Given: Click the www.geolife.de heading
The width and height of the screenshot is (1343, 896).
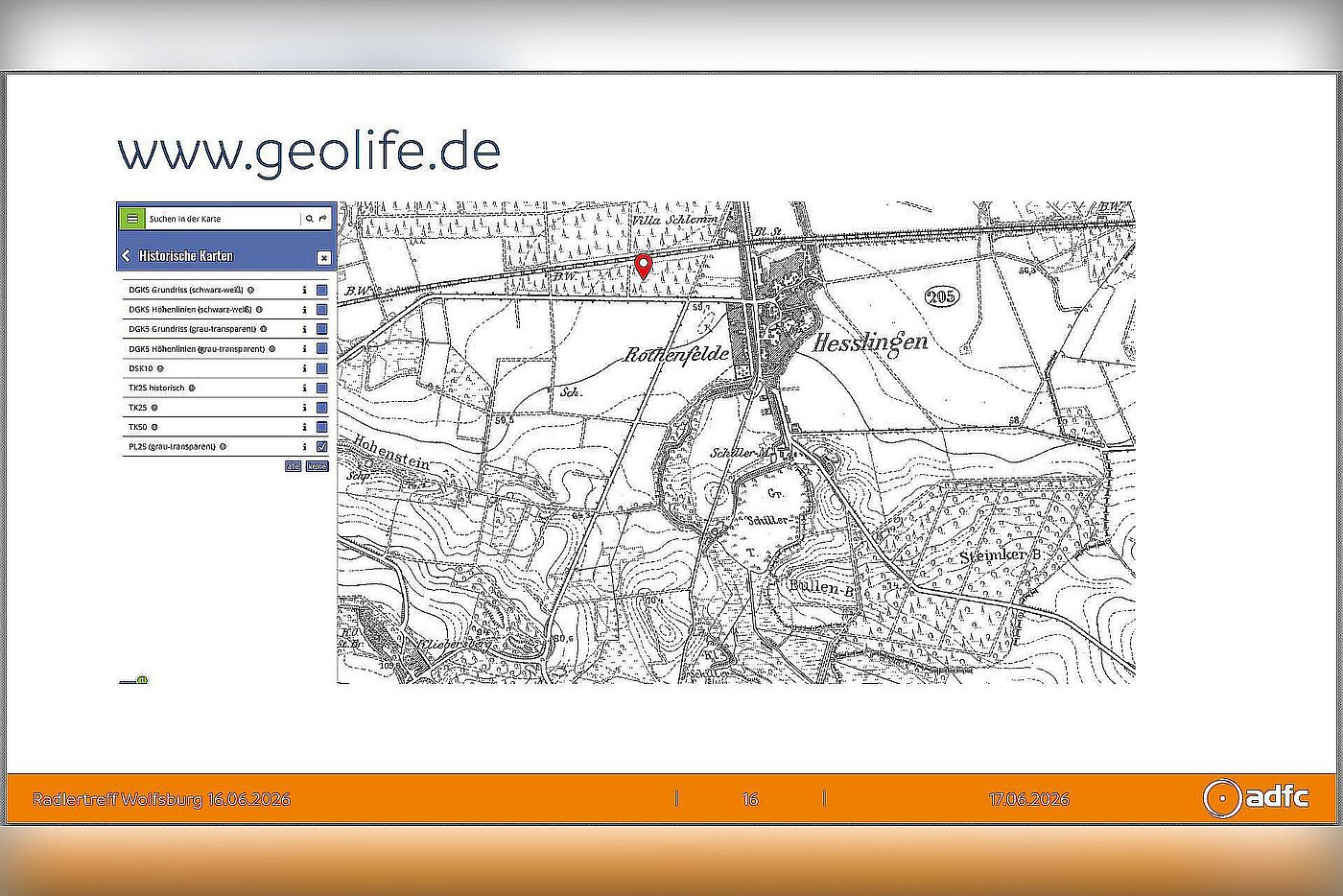Looking at the screenshot, I should click(309, 152).
